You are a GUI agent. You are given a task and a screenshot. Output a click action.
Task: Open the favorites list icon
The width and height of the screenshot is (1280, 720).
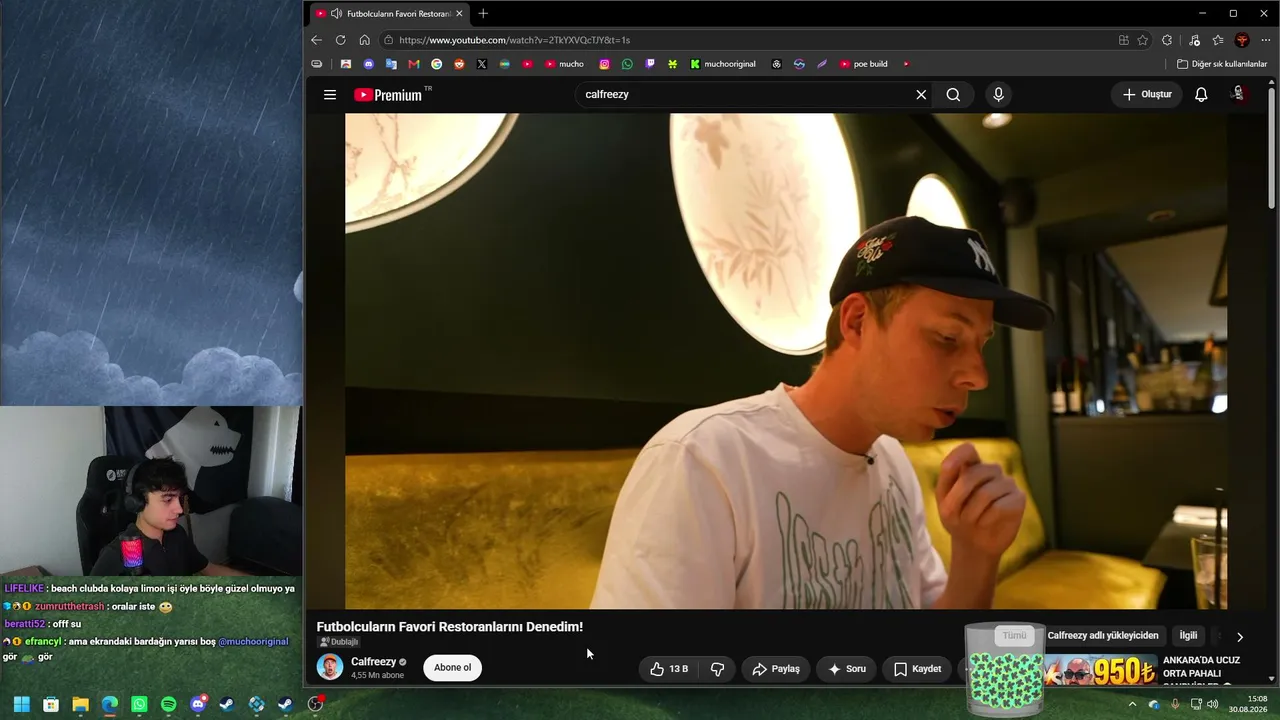click(x=1218, y=40)
